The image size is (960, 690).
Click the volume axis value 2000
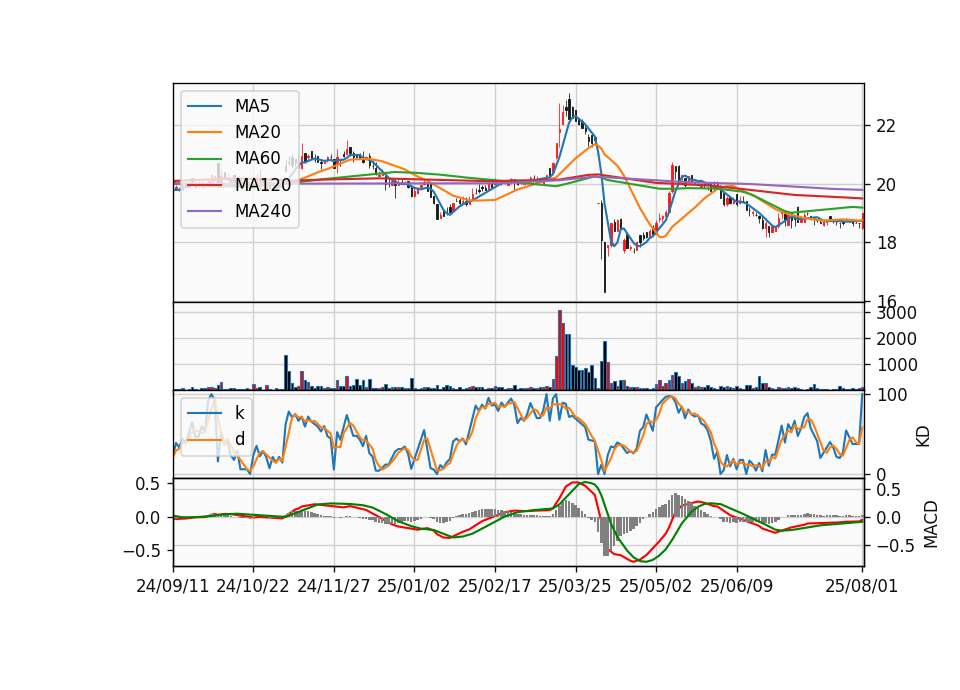[x=896, y=339]
